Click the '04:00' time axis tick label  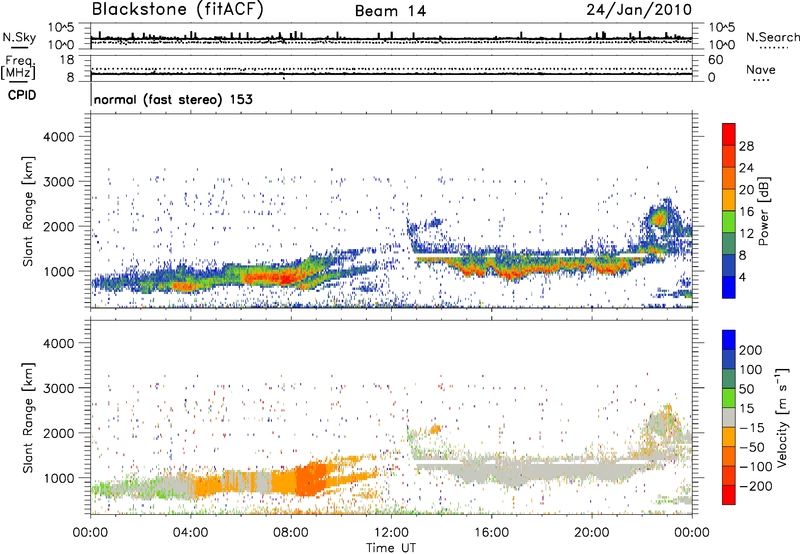[190, 533]
